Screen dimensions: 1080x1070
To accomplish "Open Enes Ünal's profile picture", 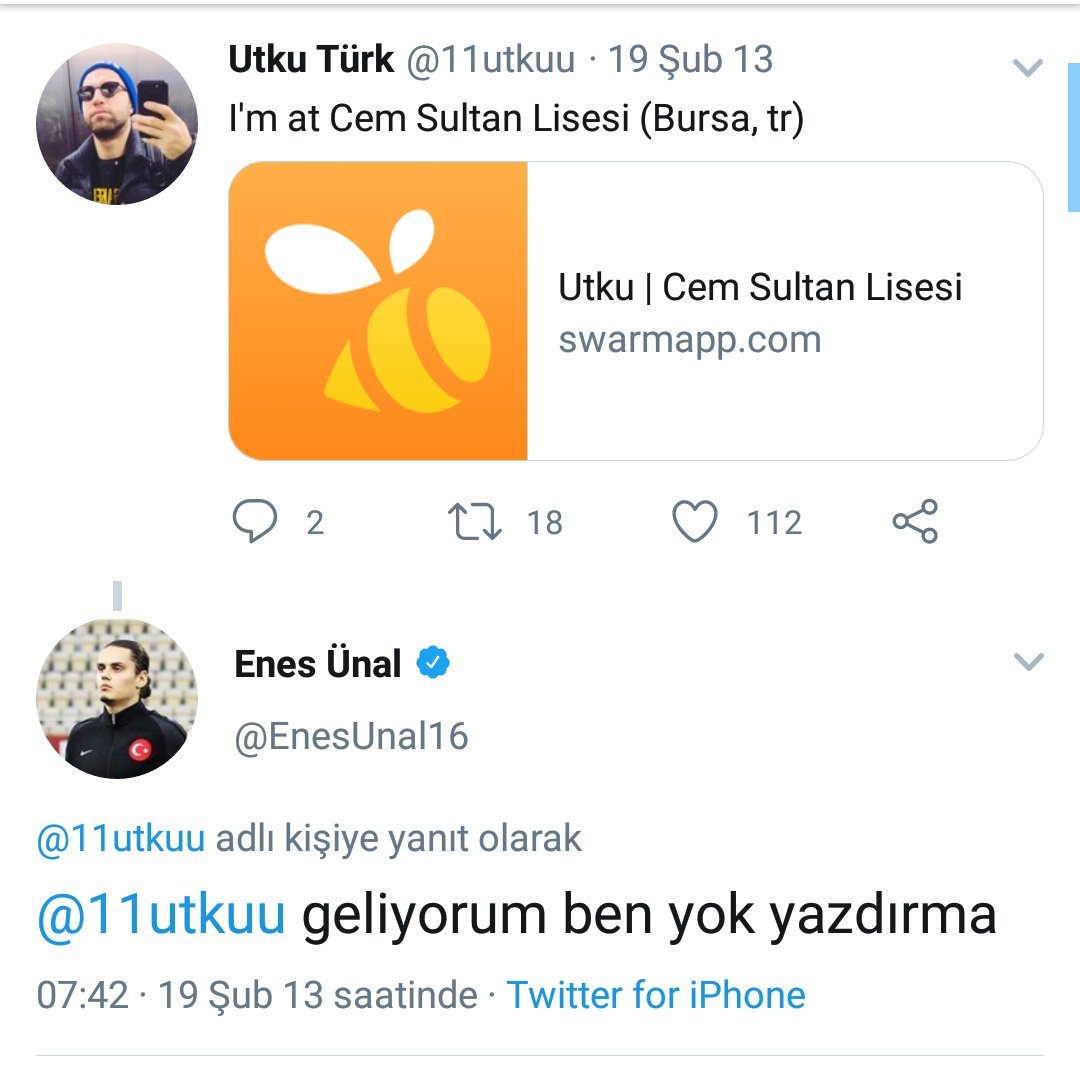I will (117, 699).
